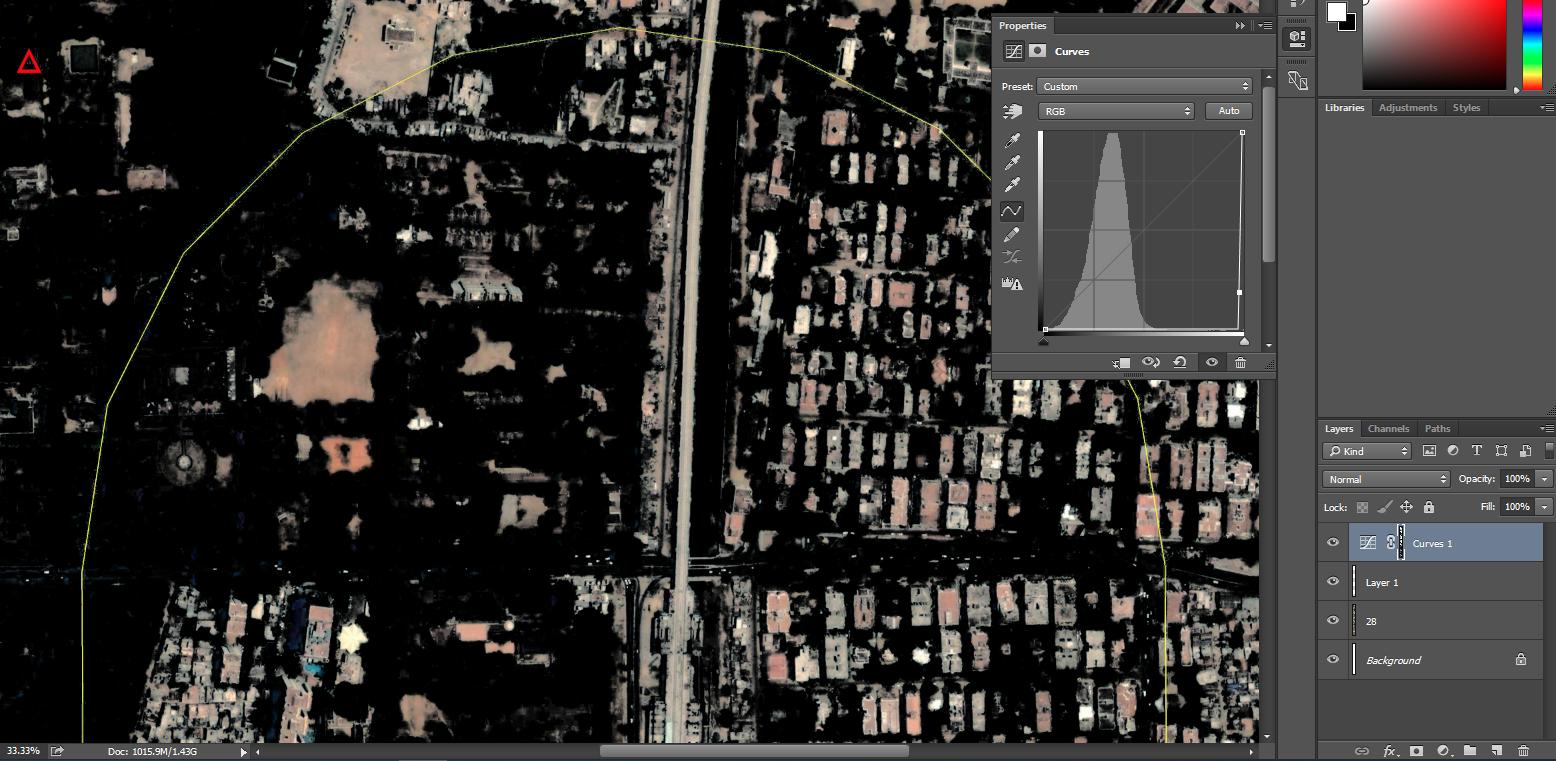
Task: Reset Curves to adjustment defaults
Action: click(x=1180, y=362)
